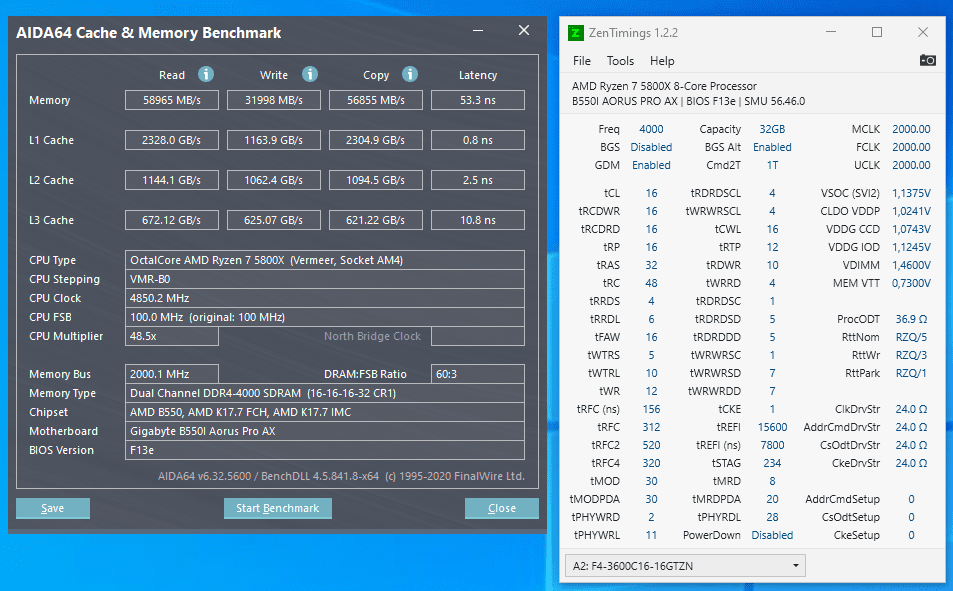
Task: Click the AIDA64 version footer text
Action: point(341,476)
